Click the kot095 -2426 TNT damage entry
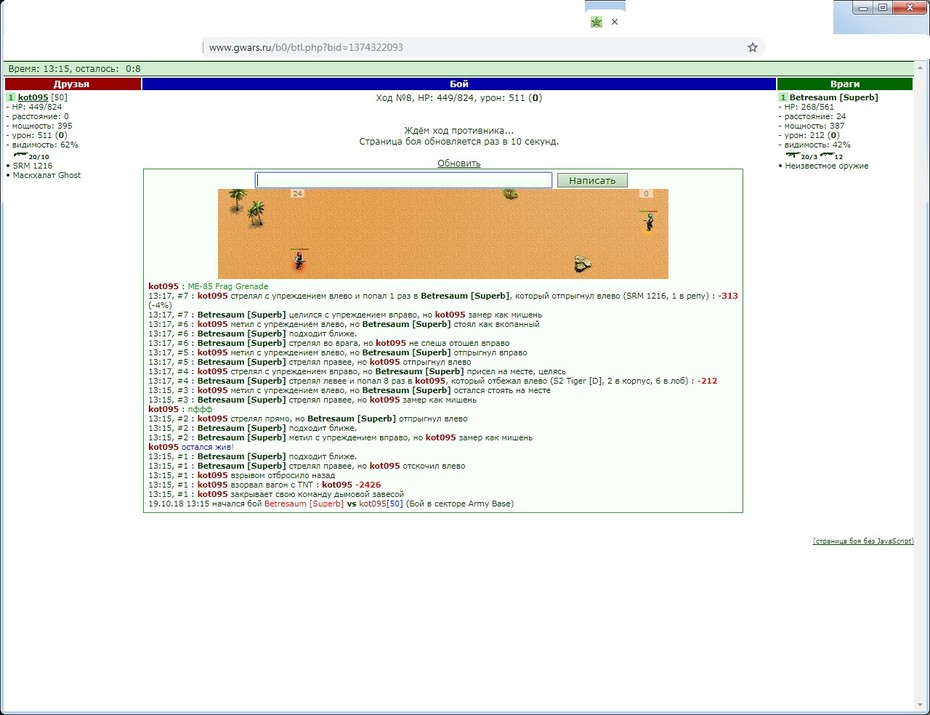Viewport: 930px width, 715px height. point(351,485)
